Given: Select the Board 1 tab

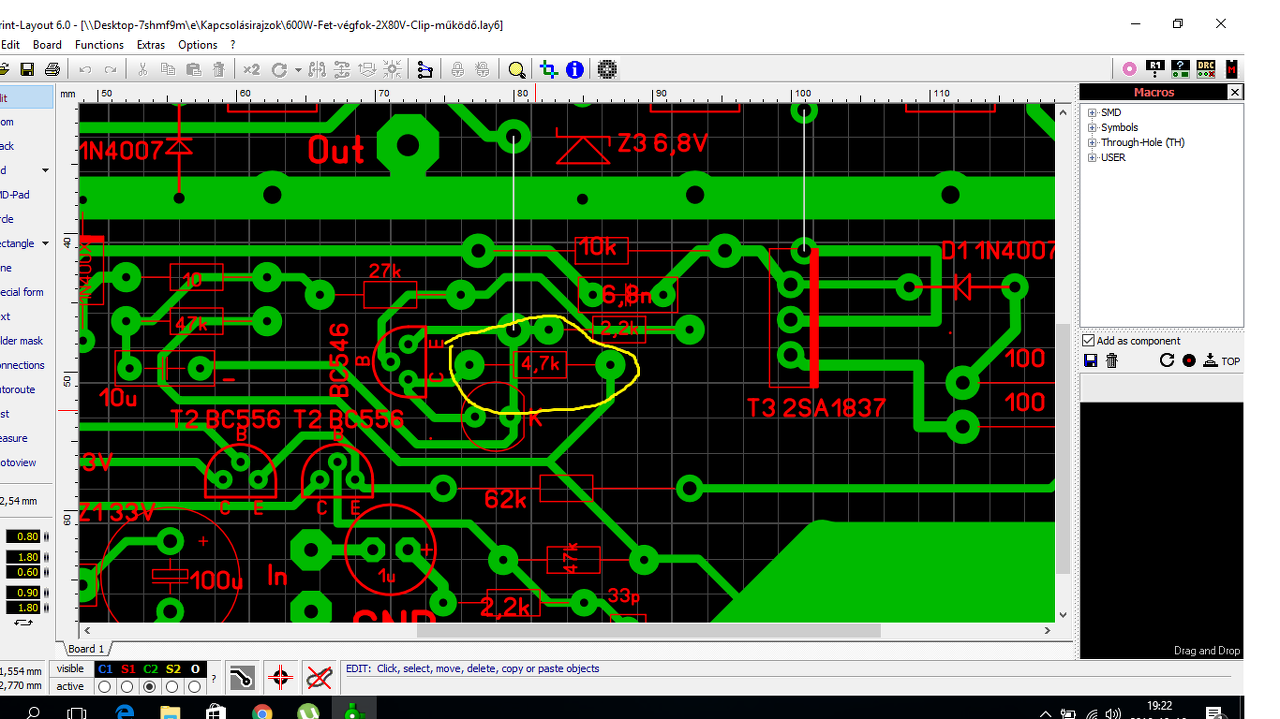Looking at the screenshot, I should [86, 649].
